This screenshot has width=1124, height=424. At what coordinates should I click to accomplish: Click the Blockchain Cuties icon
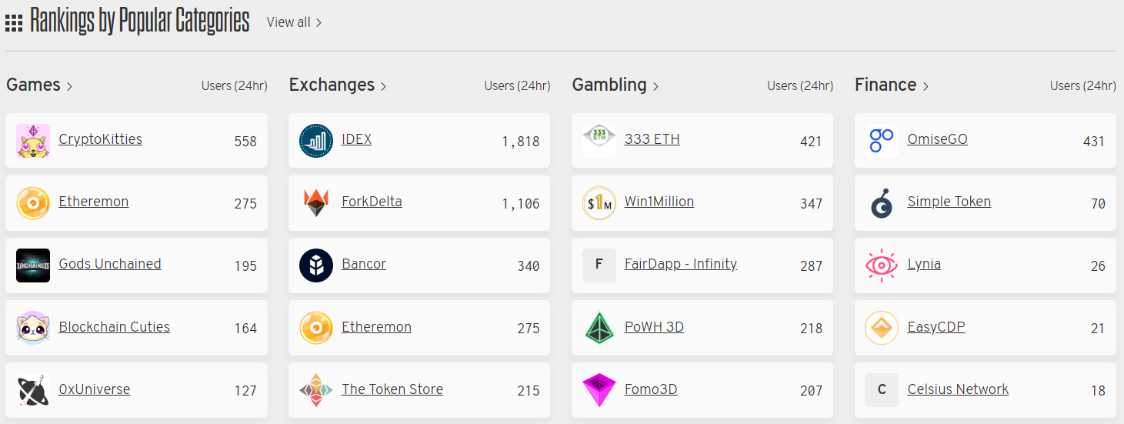pos(33,328)
